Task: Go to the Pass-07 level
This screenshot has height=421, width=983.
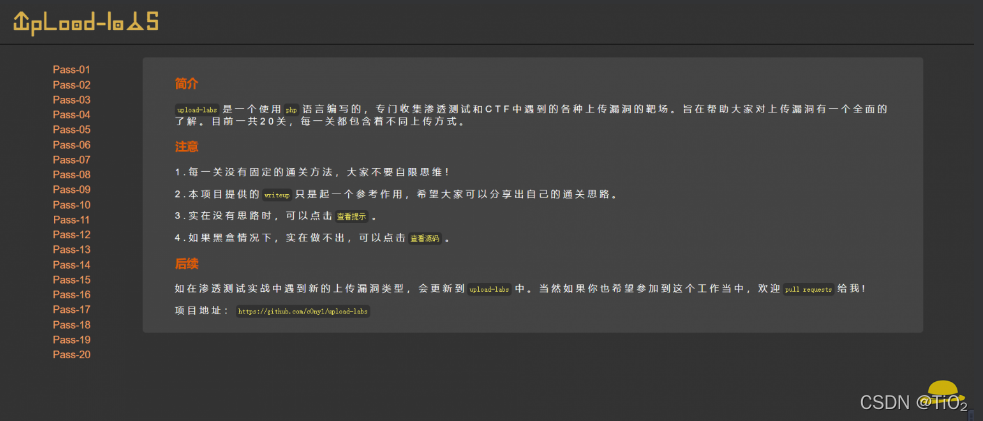Action: (71, 160)
